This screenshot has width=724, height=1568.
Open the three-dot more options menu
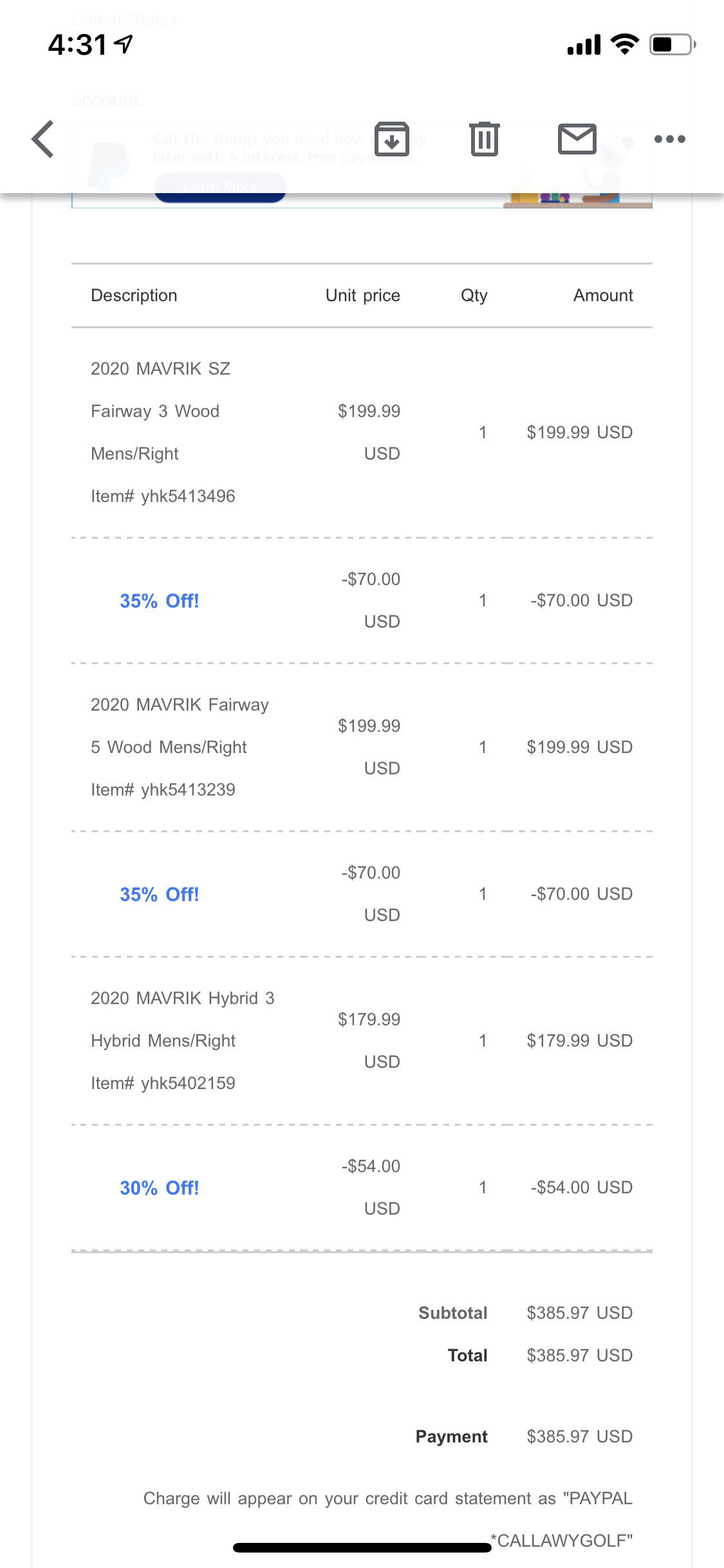point(669,139)
